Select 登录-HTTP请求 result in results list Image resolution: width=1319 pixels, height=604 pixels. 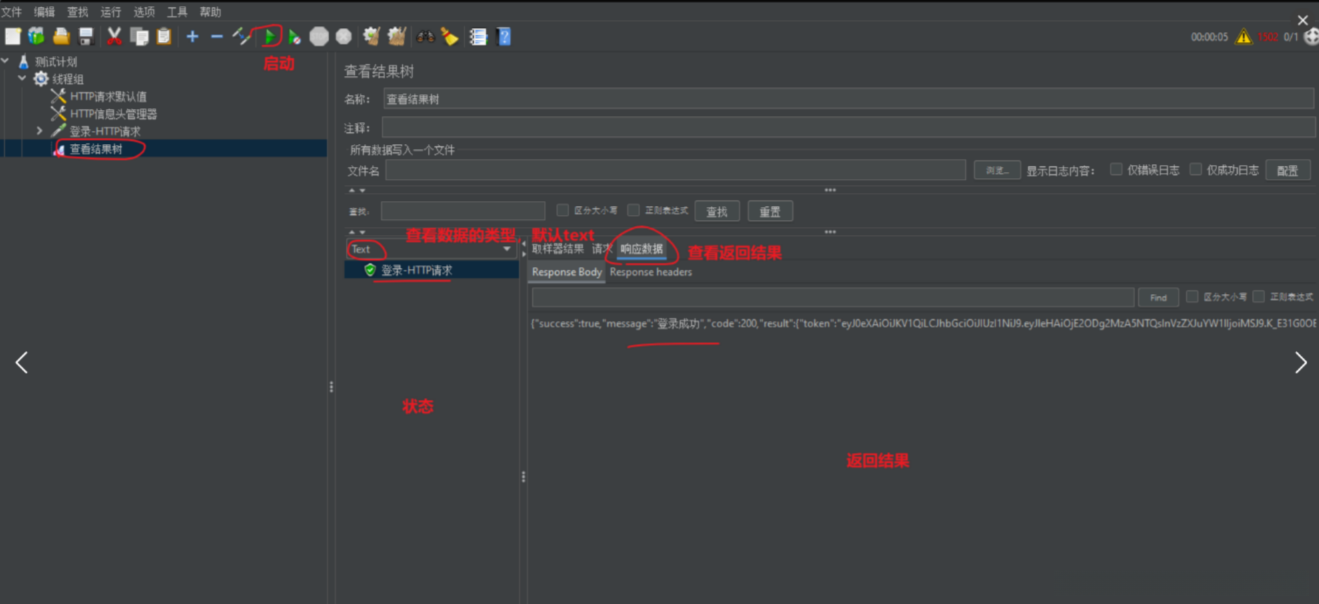point(432,270)
